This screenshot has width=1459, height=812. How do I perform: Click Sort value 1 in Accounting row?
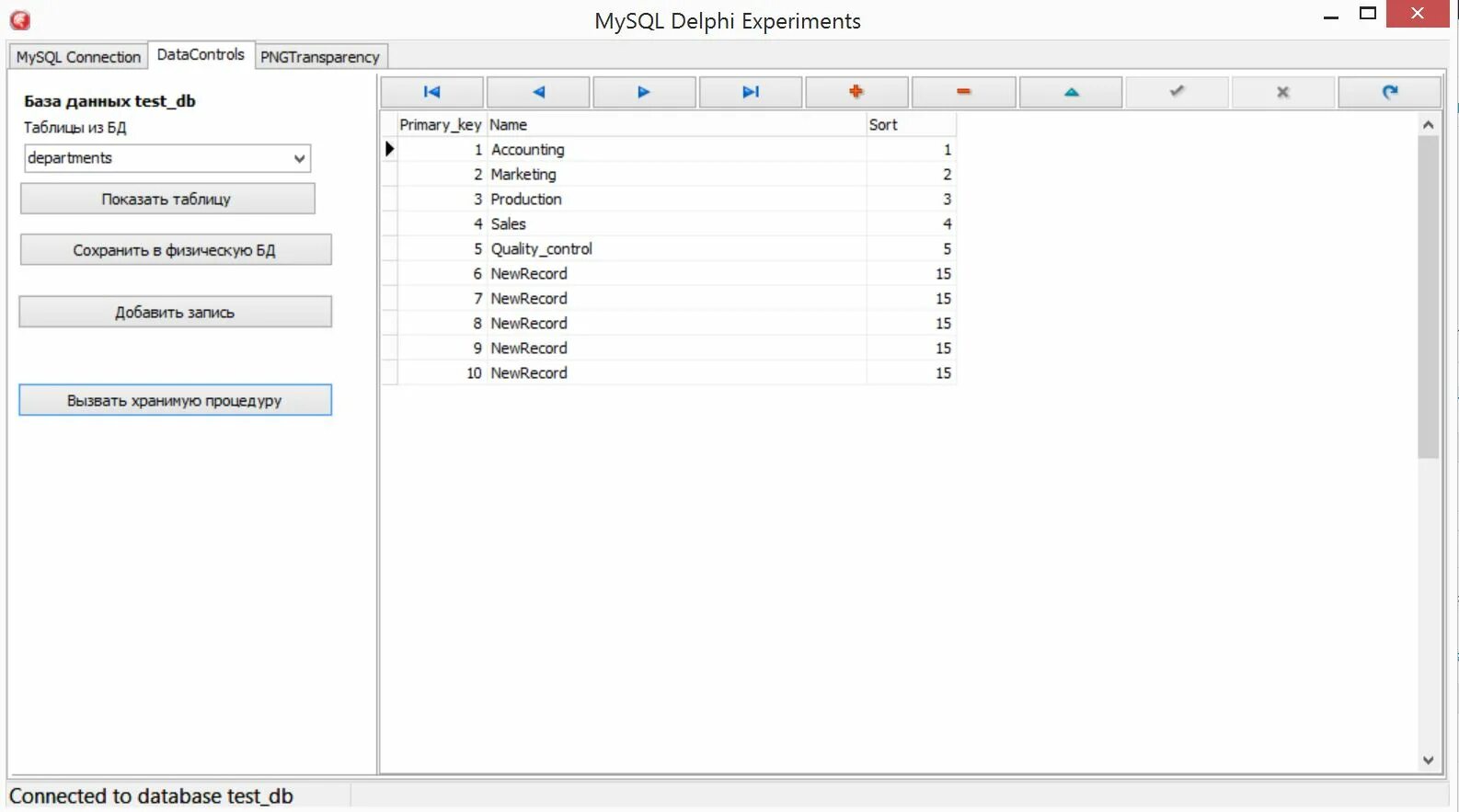coord(911,149)
